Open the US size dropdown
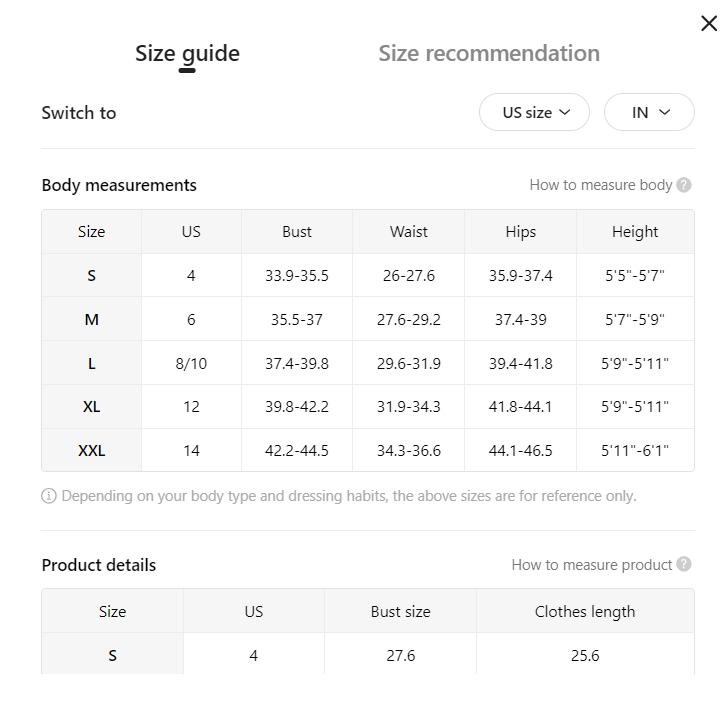Image resolution: width=722 pixels, height=702 pixels. point(534,112)
